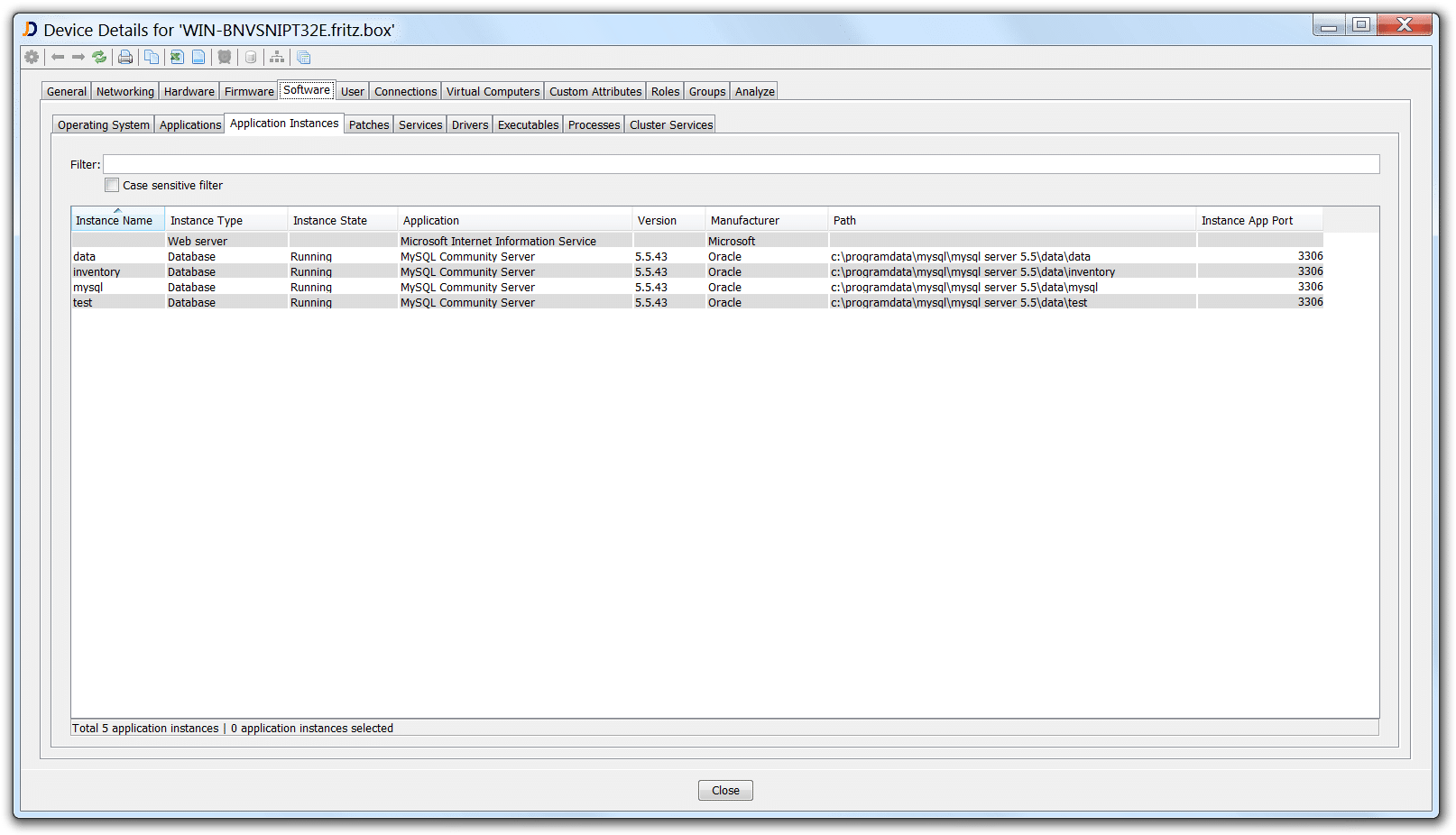Click the back navigation arrow

click(x=57, y=57)
